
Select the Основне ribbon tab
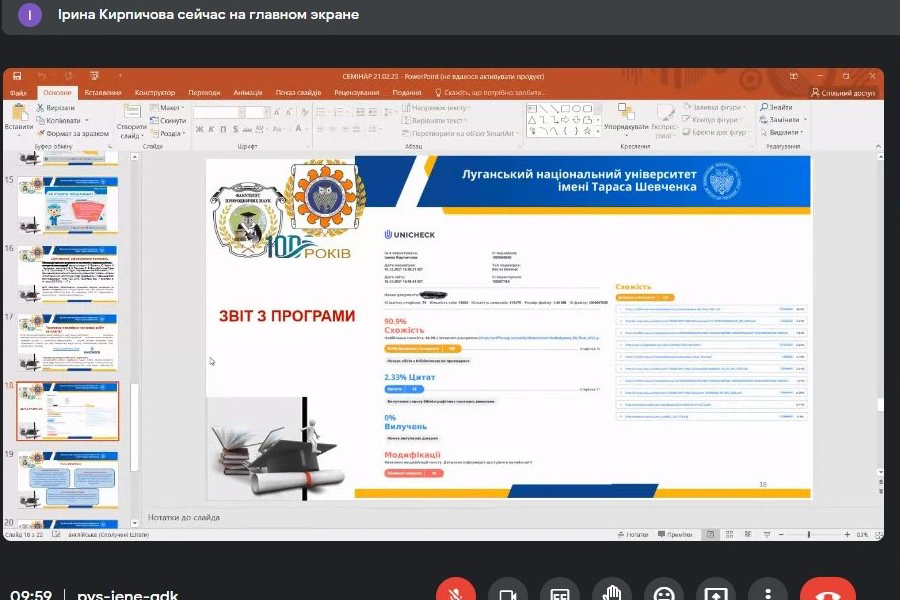[x=57, y=92]
